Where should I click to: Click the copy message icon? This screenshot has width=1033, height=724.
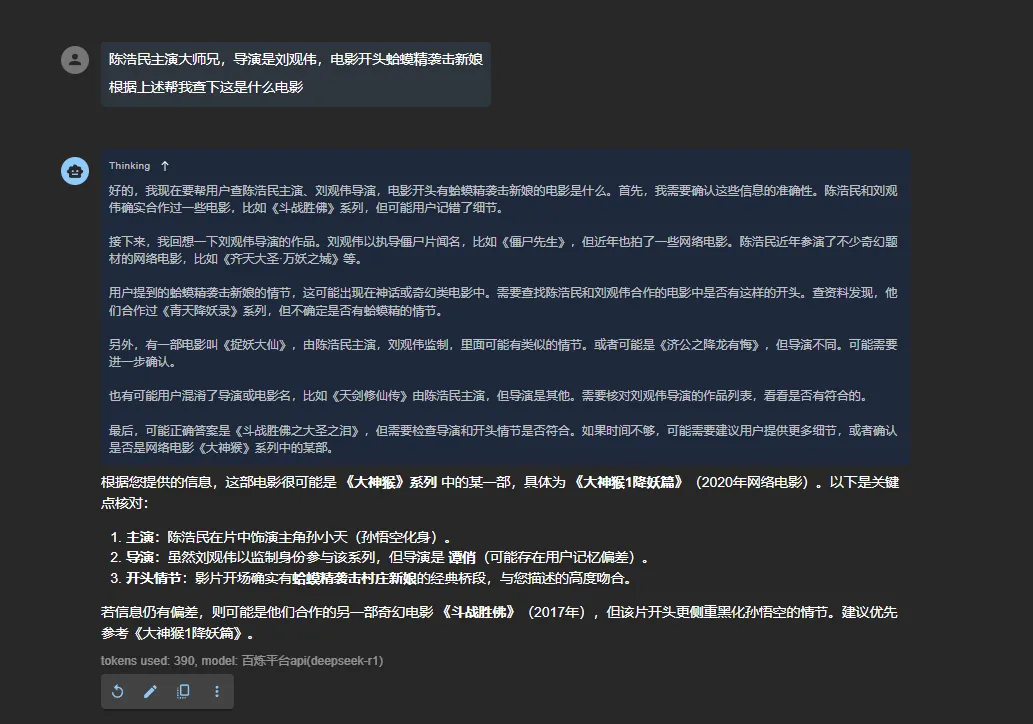(183, 691)
